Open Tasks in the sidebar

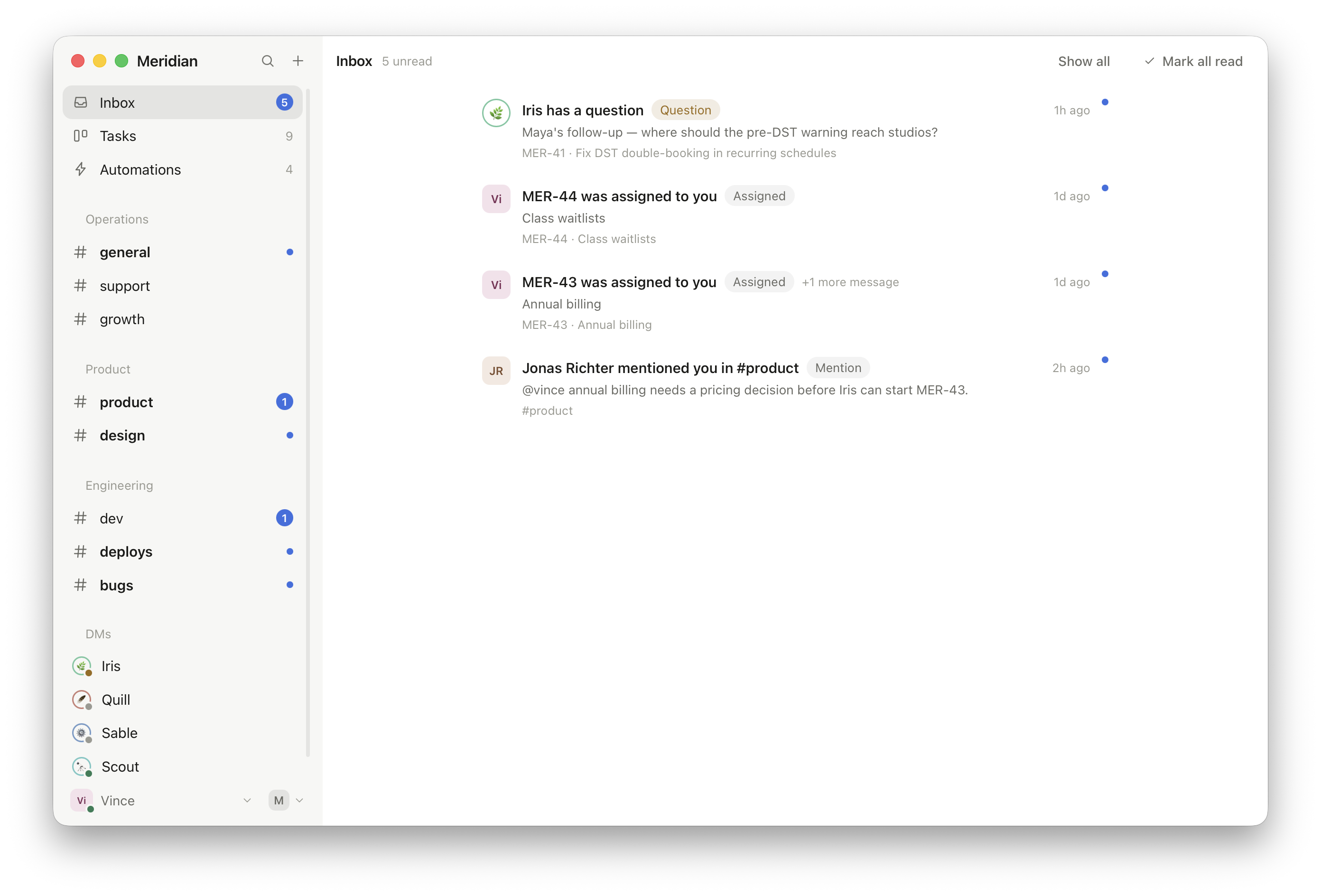coord(183,136)
